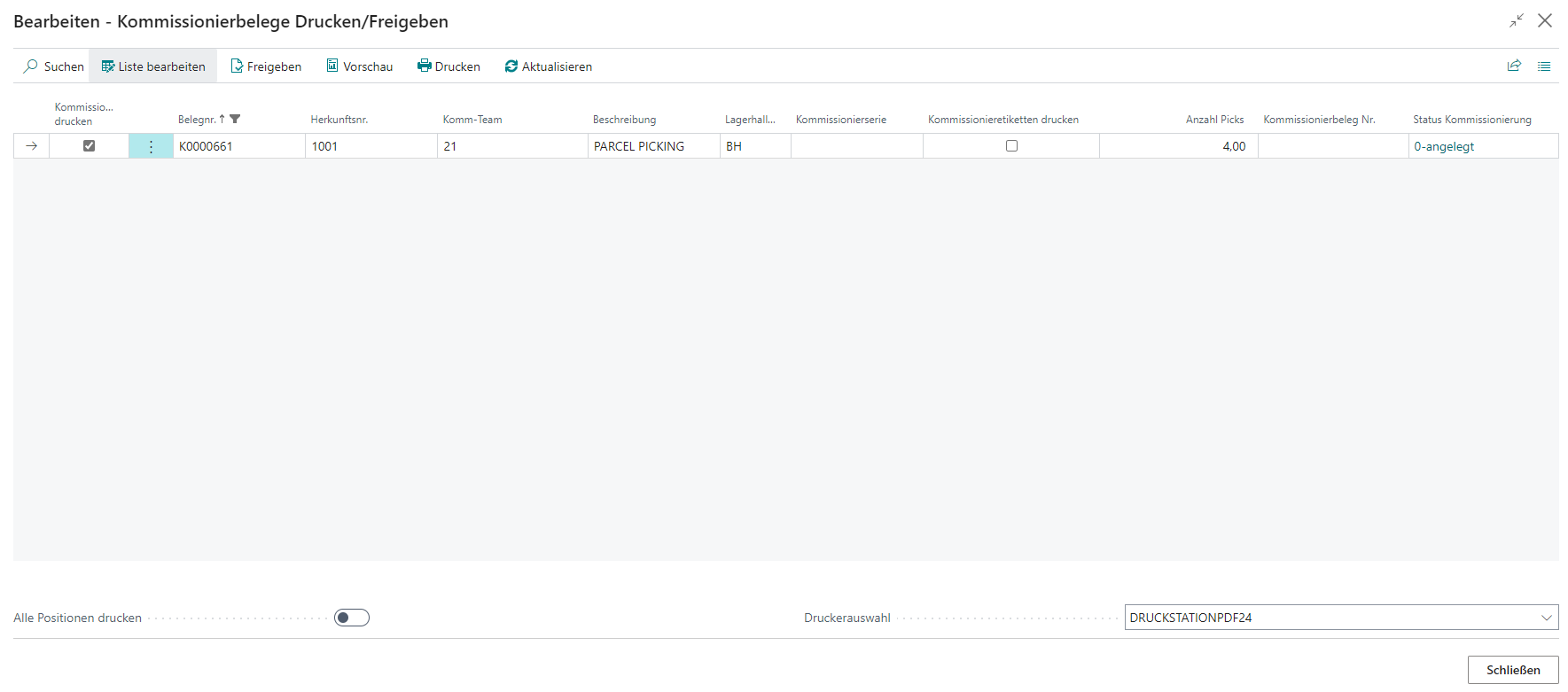
Task: Open the 0-angelegt status link
Action: coord(1444,146)
